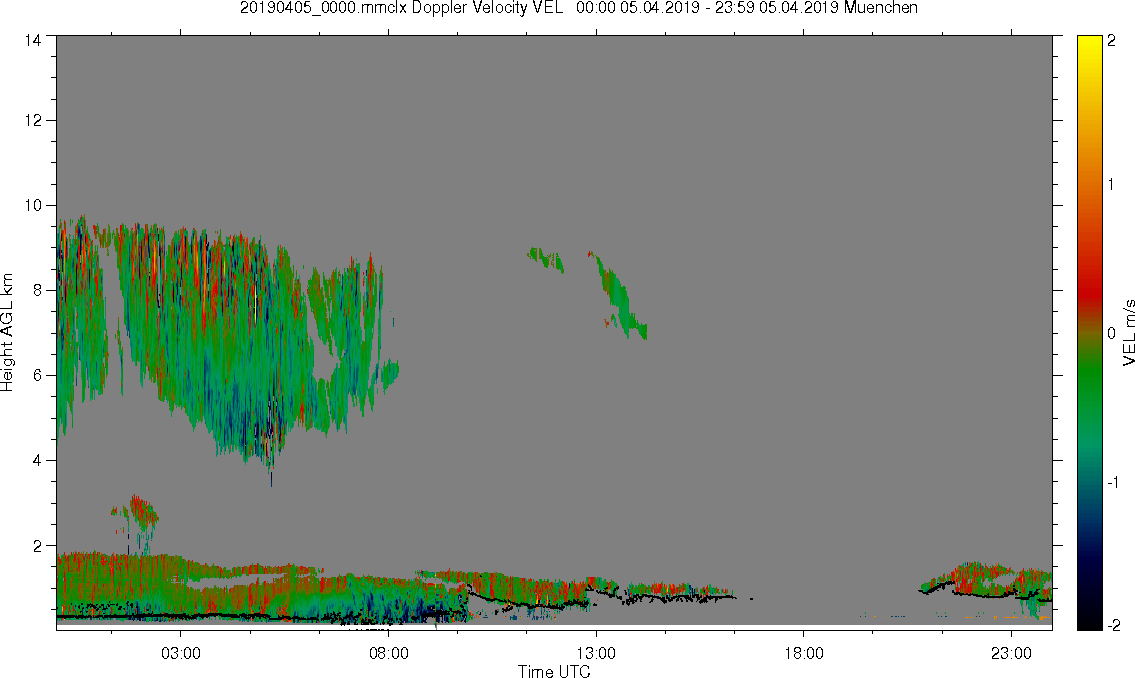
Task: Click the 08:00 time tick label
Action: tap(389, 653)
